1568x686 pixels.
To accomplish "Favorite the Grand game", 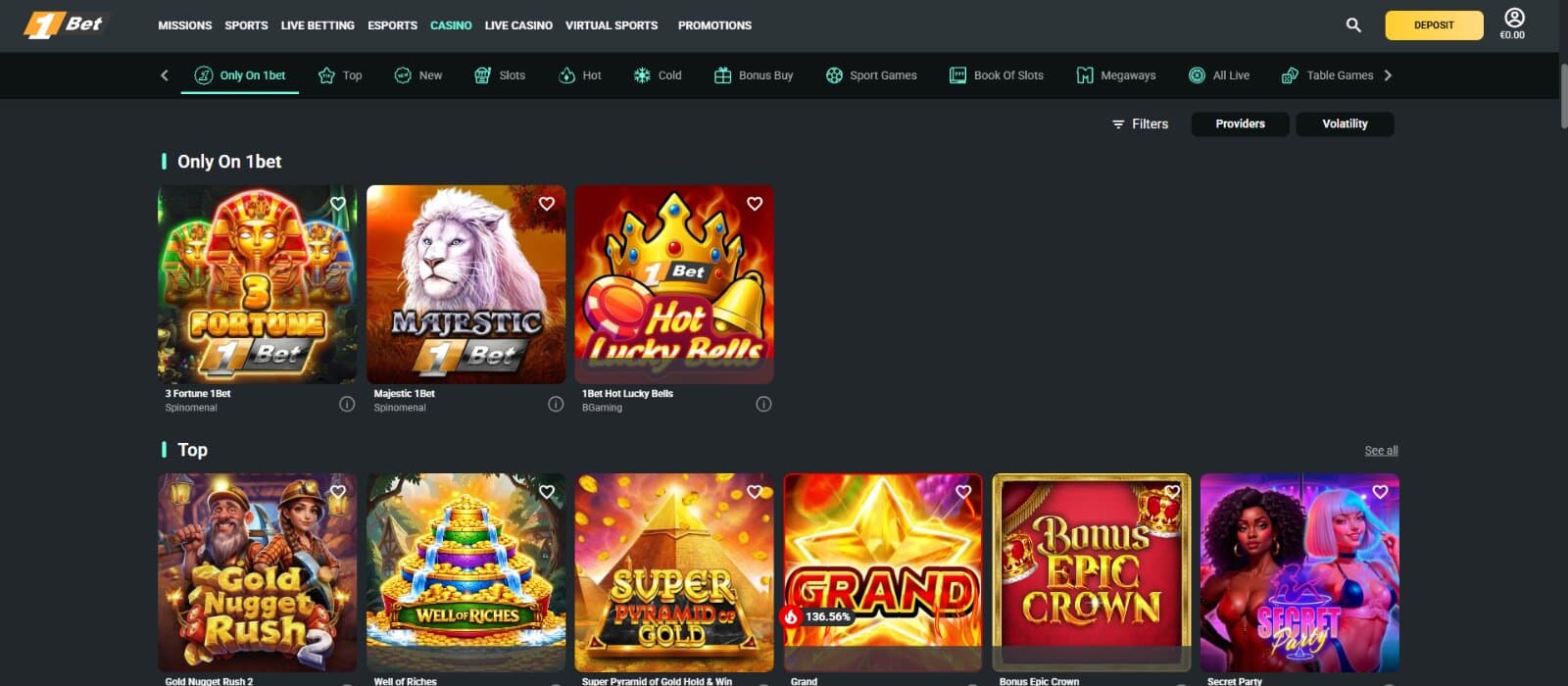I will (x=963, y=492).
